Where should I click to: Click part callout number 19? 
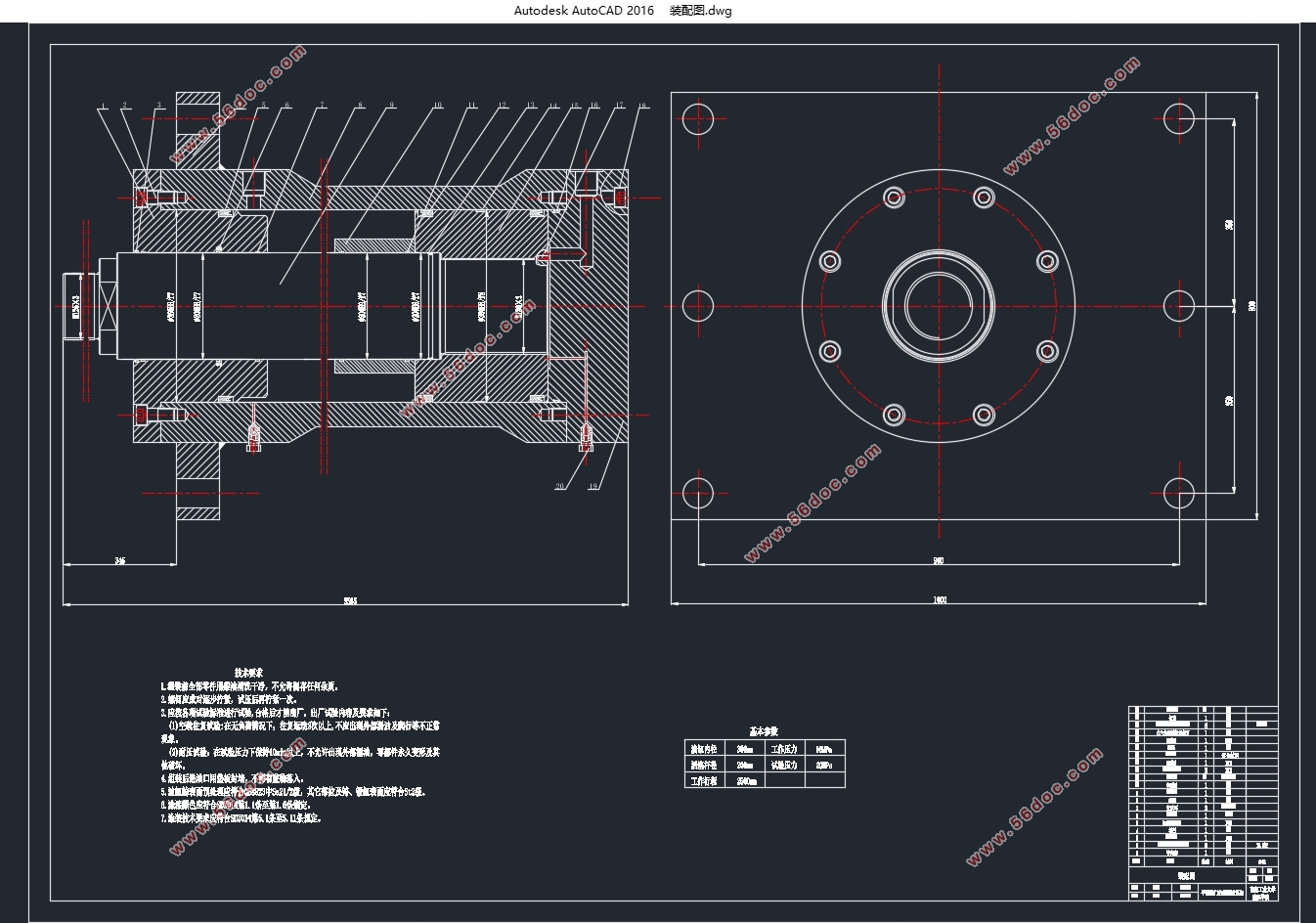coord(592,486)
